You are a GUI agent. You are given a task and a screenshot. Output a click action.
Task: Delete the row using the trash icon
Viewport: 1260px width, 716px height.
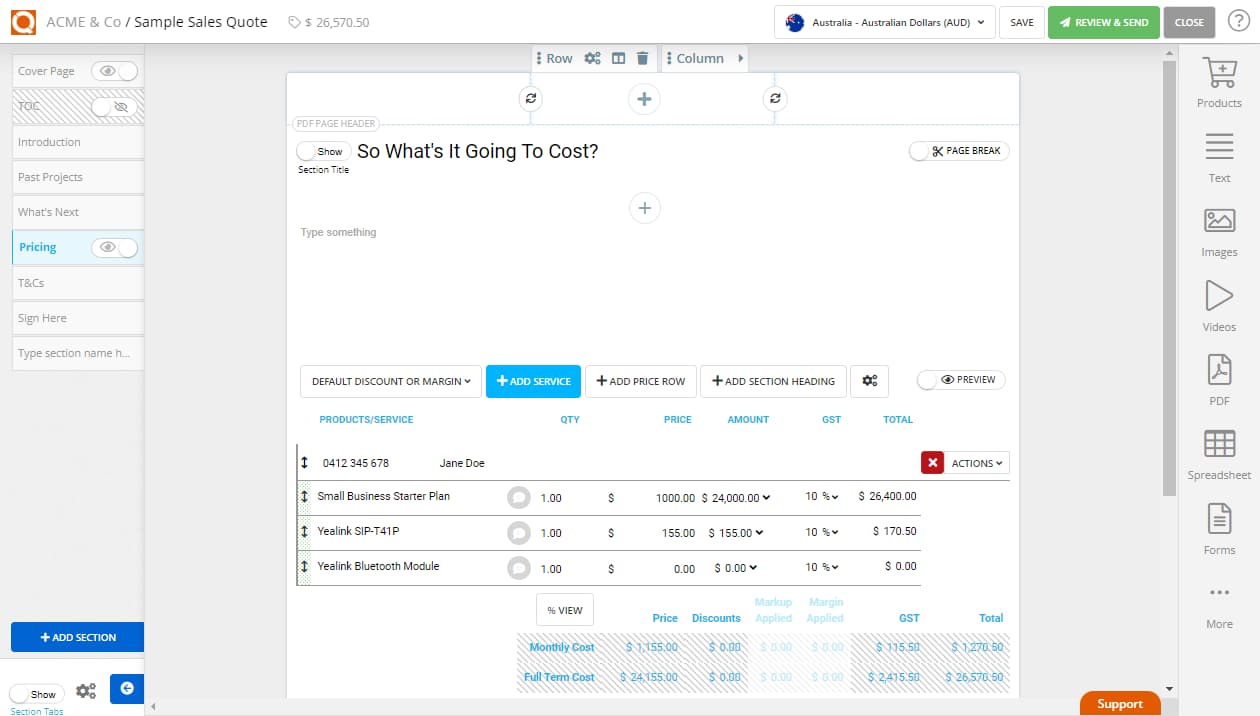point(642,58)
